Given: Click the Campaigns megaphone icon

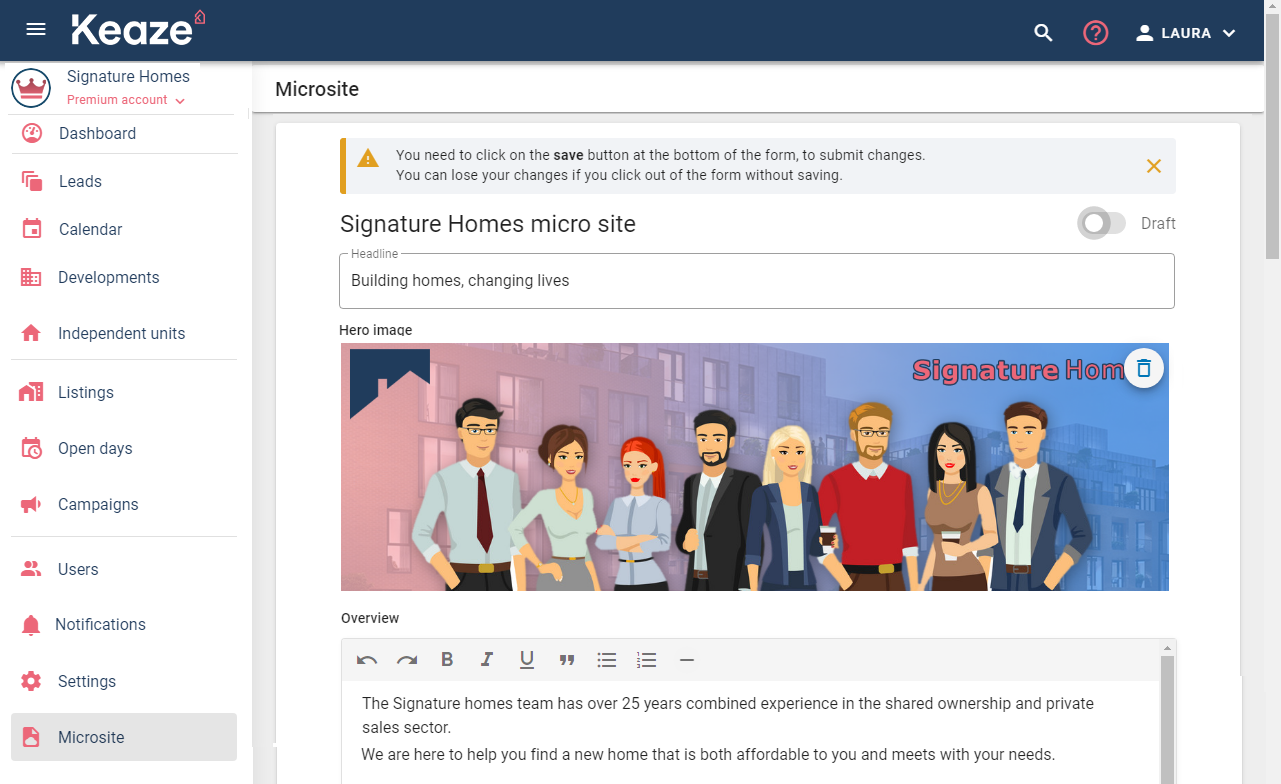Looking at the screenshot, I should coord(31,504).
